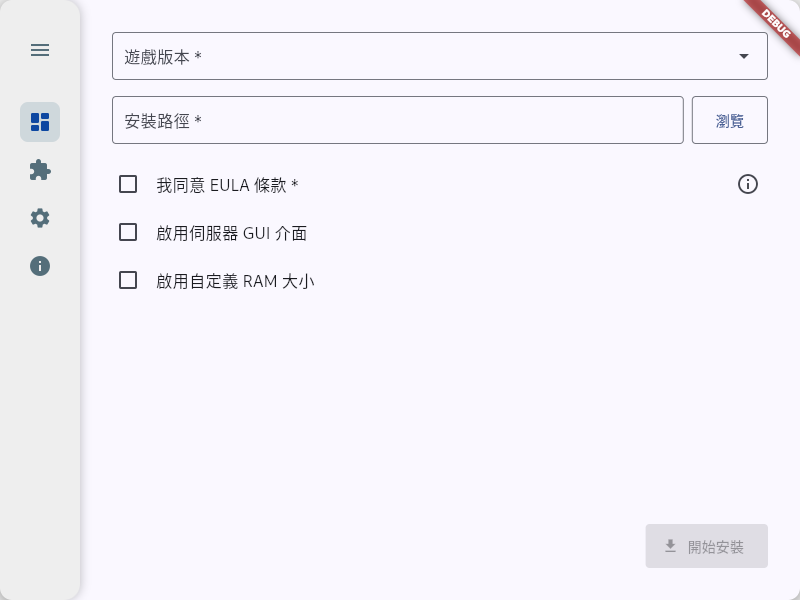Click the 遊戲版本 * label text
Image resolution: width=800 pixels, height=600 pixels.
[163, 57]
